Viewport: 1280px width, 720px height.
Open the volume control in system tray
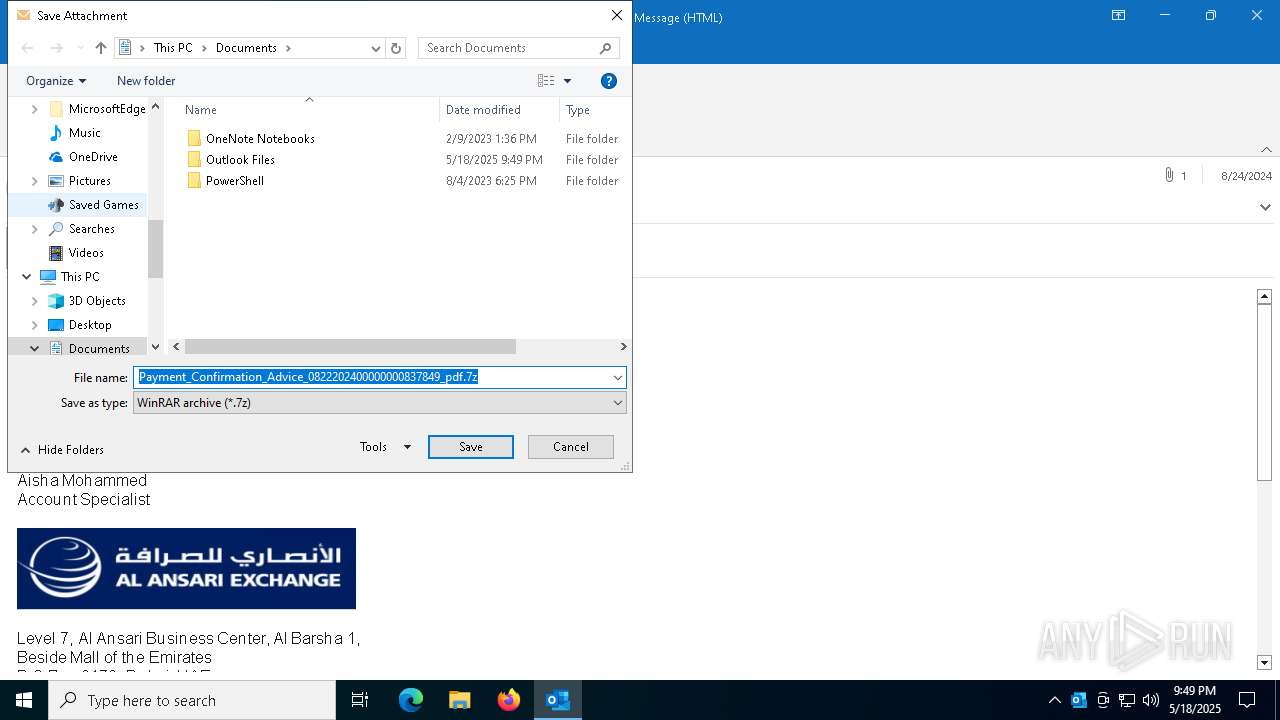(x=1151, y=700)
